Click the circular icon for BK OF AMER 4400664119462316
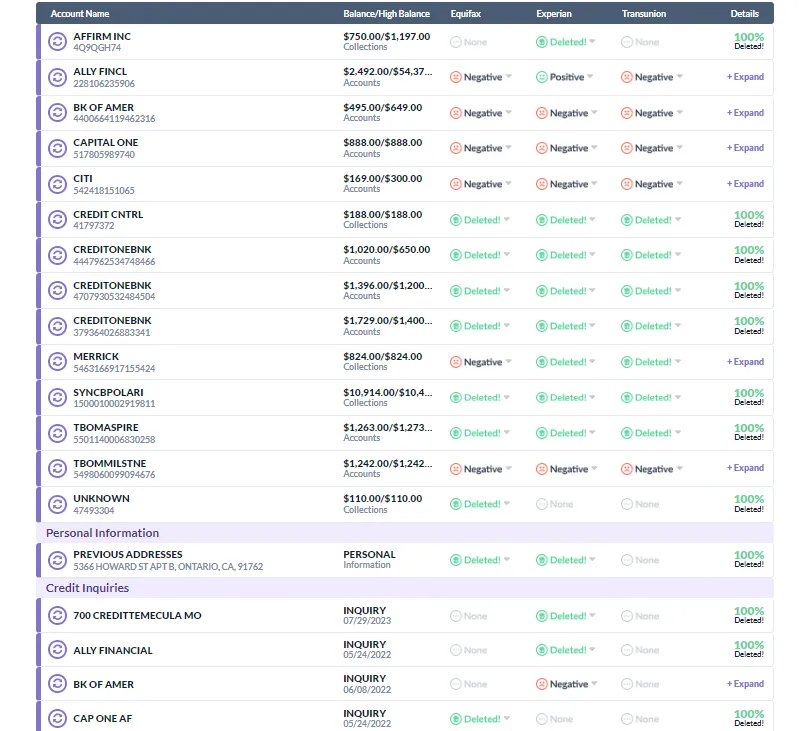Screen dimensions: 812x731 pyautogui.click(x=57, y=113)
